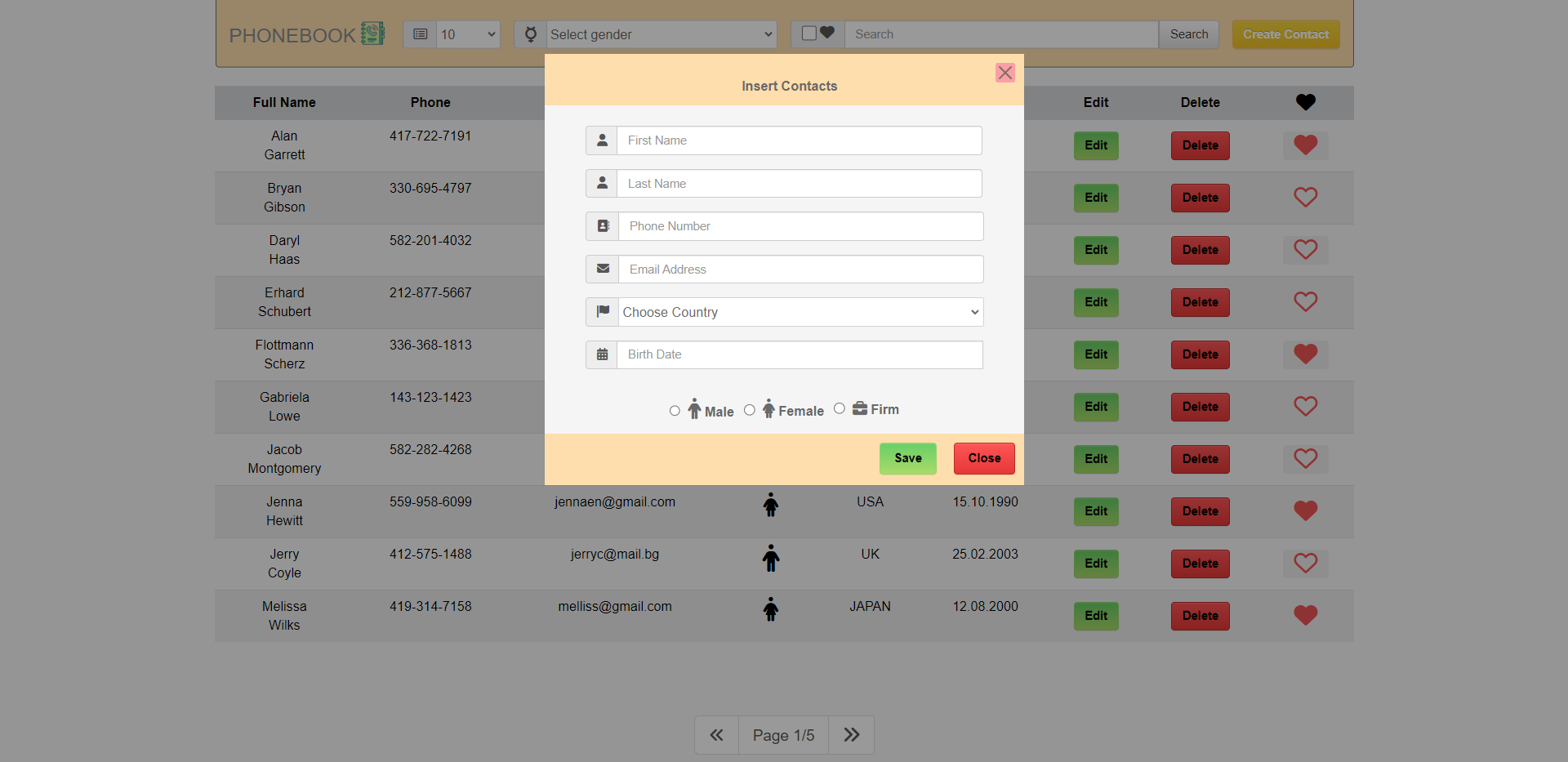This screenshot has width=1568, height=762.
Task: Open the Choose Country dropdown
Action: [800, 312]
